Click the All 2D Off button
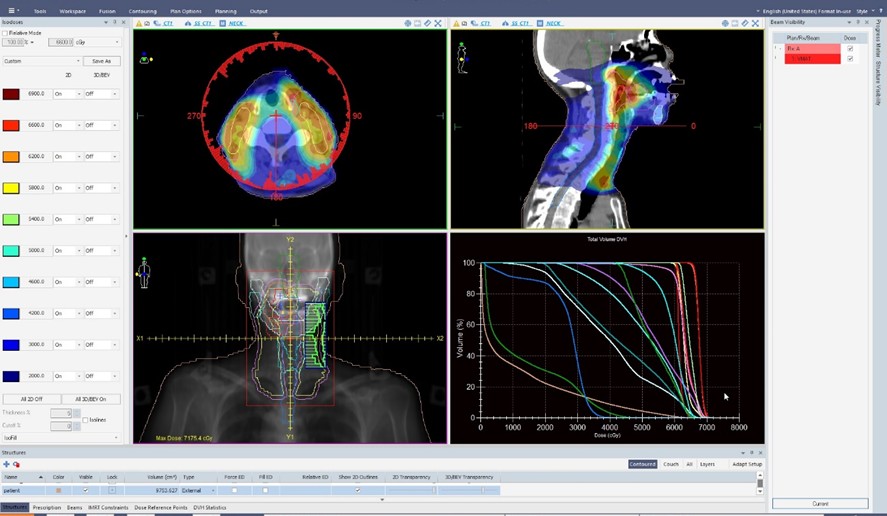The height and width of the screenshot is (516, 887). (x=30, y=399)
